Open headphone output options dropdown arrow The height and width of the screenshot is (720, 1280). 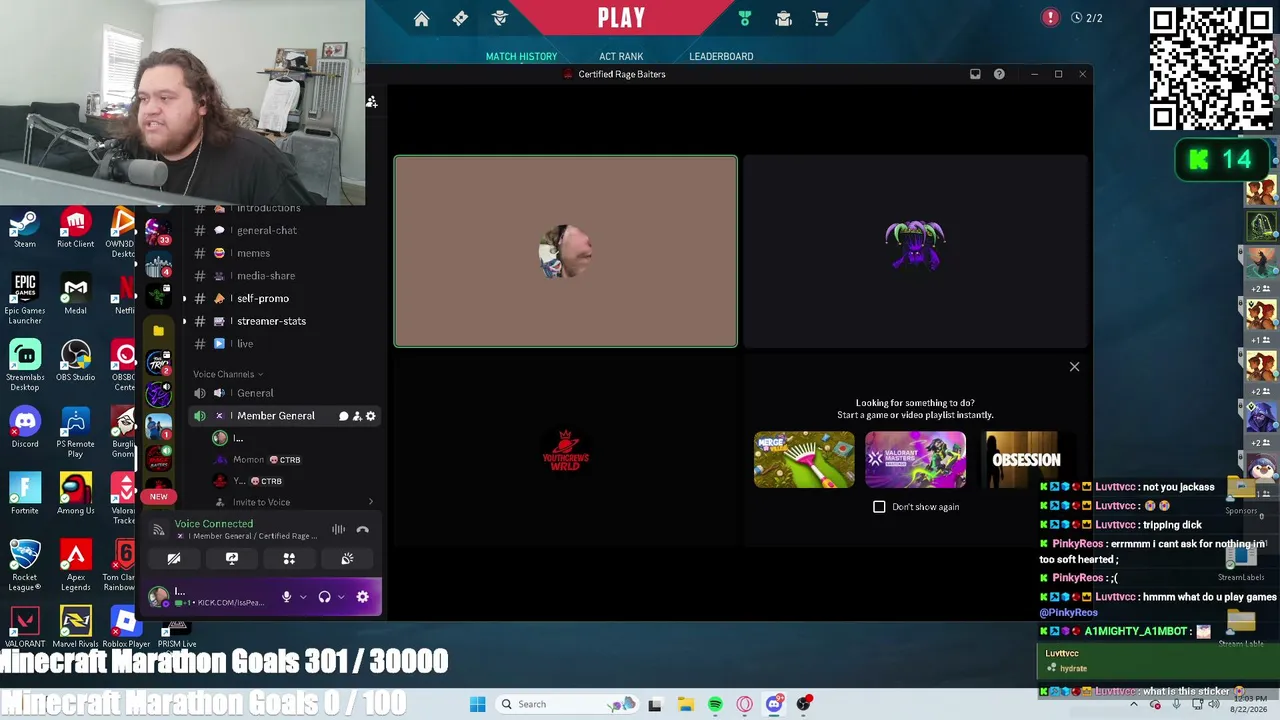[341, 598]
